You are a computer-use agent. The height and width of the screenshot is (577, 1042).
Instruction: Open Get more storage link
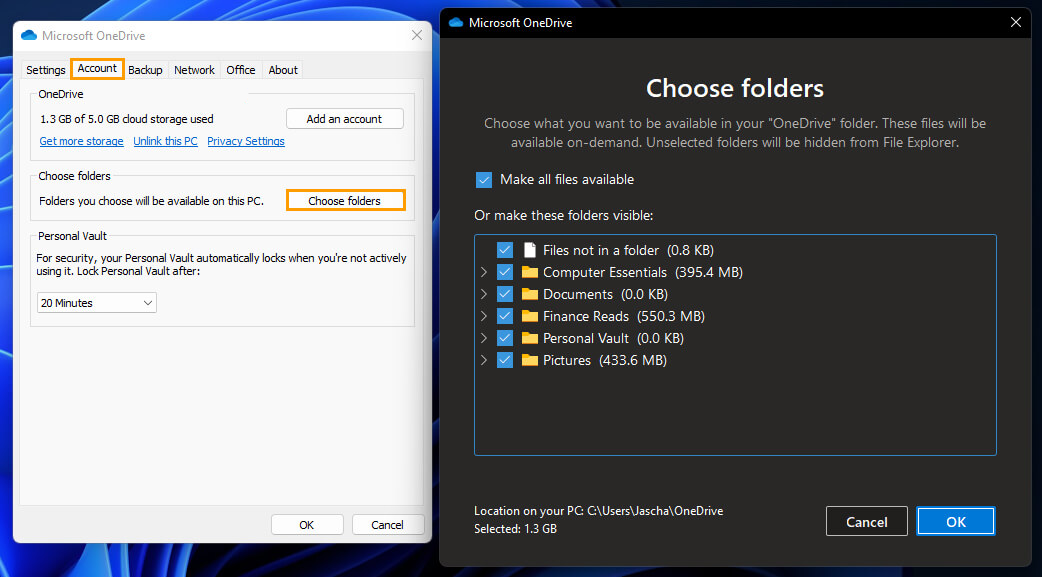click(81, 141)
